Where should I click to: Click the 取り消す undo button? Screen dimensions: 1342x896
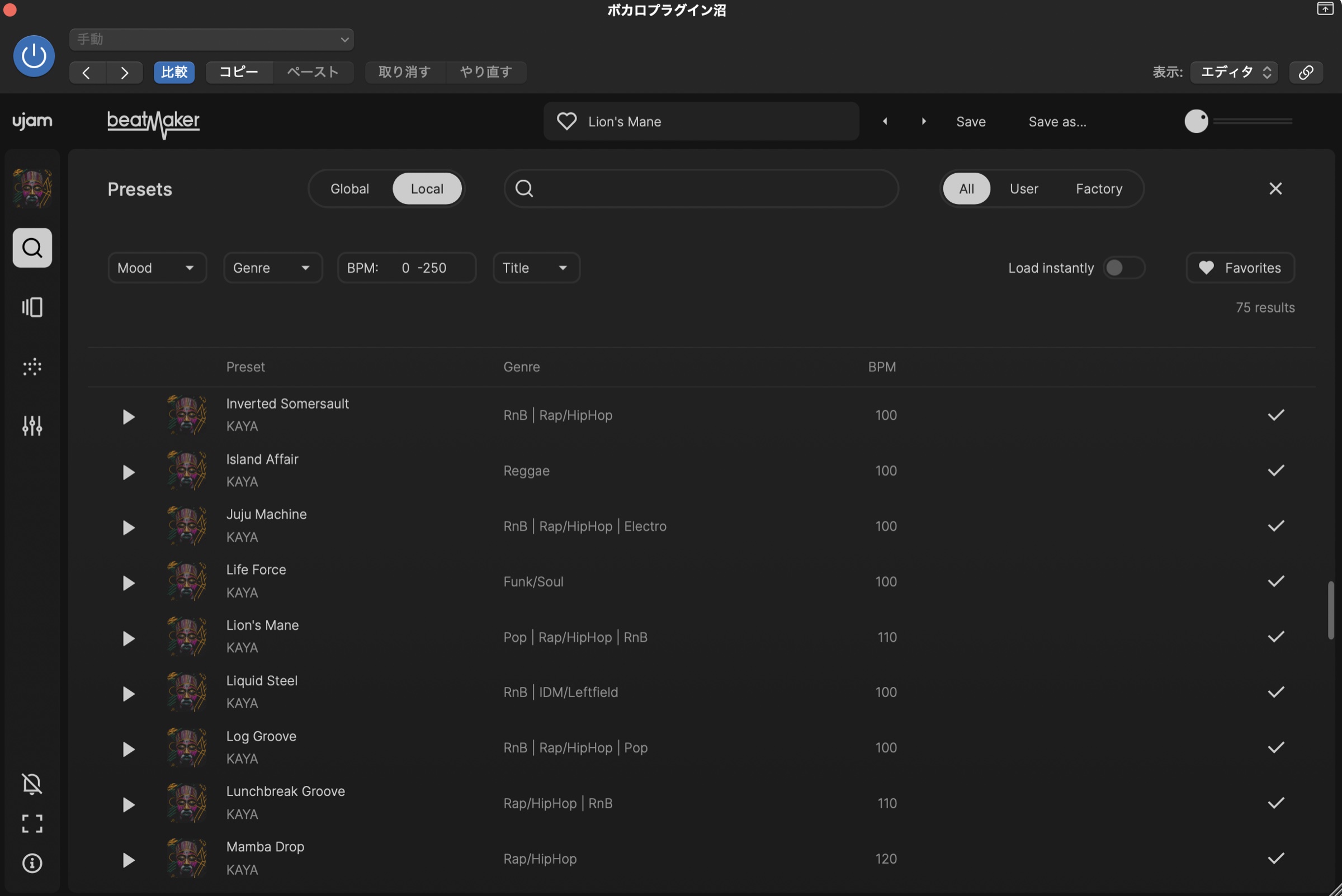point(405,72)
